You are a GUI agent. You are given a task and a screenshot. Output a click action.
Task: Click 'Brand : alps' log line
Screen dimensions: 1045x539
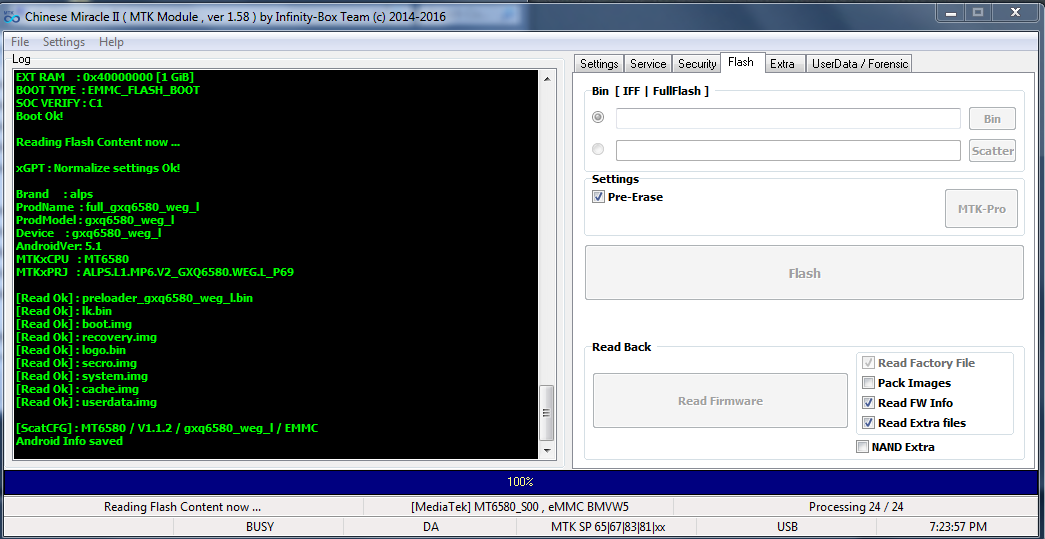click(x=55, y=194)
